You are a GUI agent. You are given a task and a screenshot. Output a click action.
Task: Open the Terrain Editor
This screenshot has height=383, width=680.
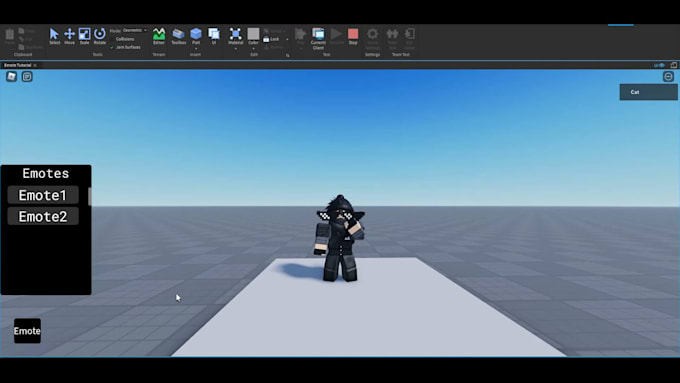[159, 36]
